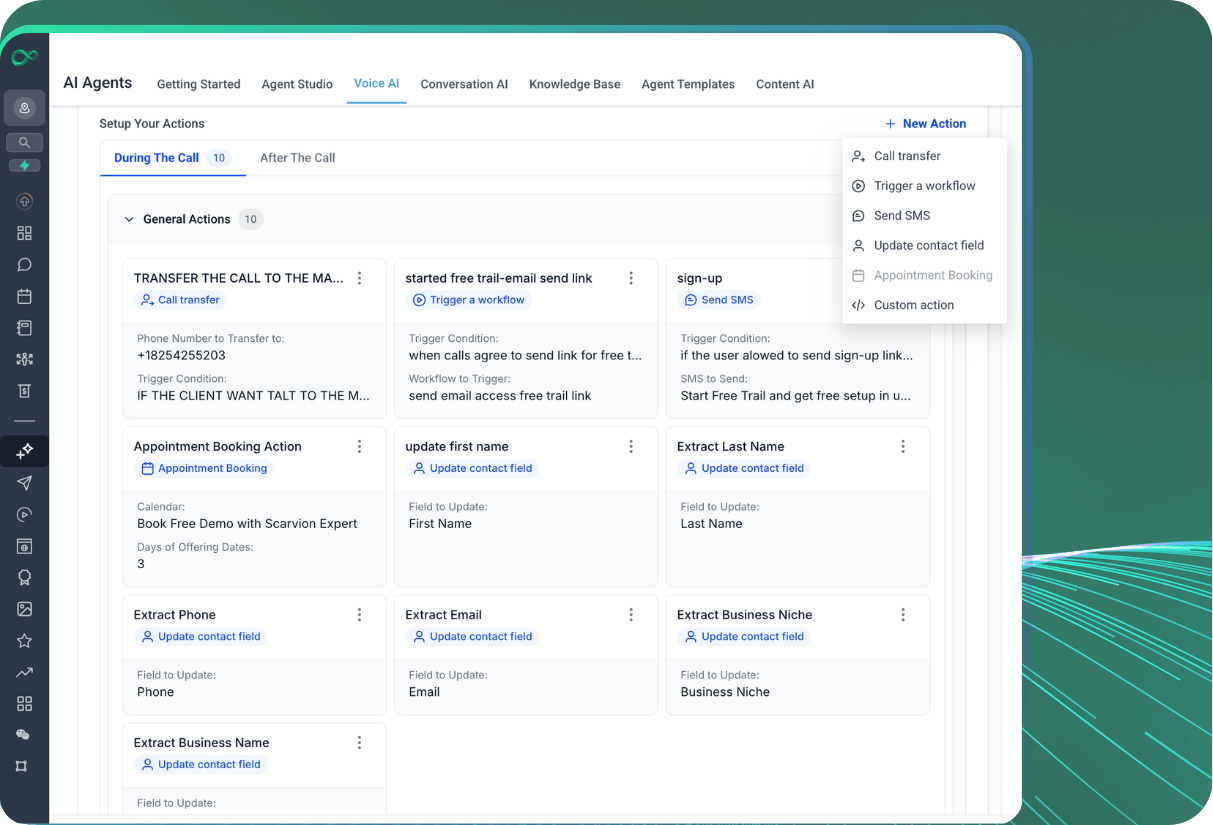Collapse the General Actions section chevron
1213x825 pixels.
(129, 219)
